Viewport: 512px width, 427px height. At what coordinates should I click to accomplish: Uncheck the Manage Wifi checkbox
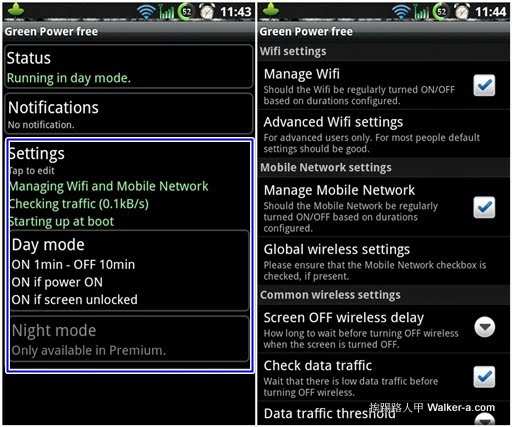coord(484,85)
